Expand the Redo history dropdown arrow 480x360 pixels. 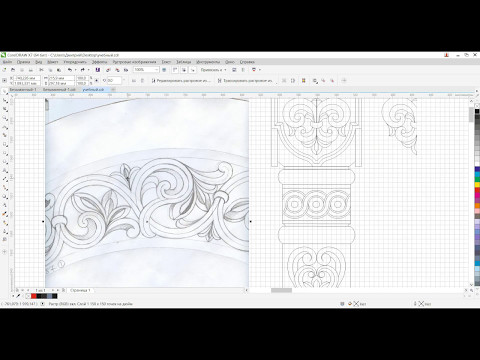[88, 70]
